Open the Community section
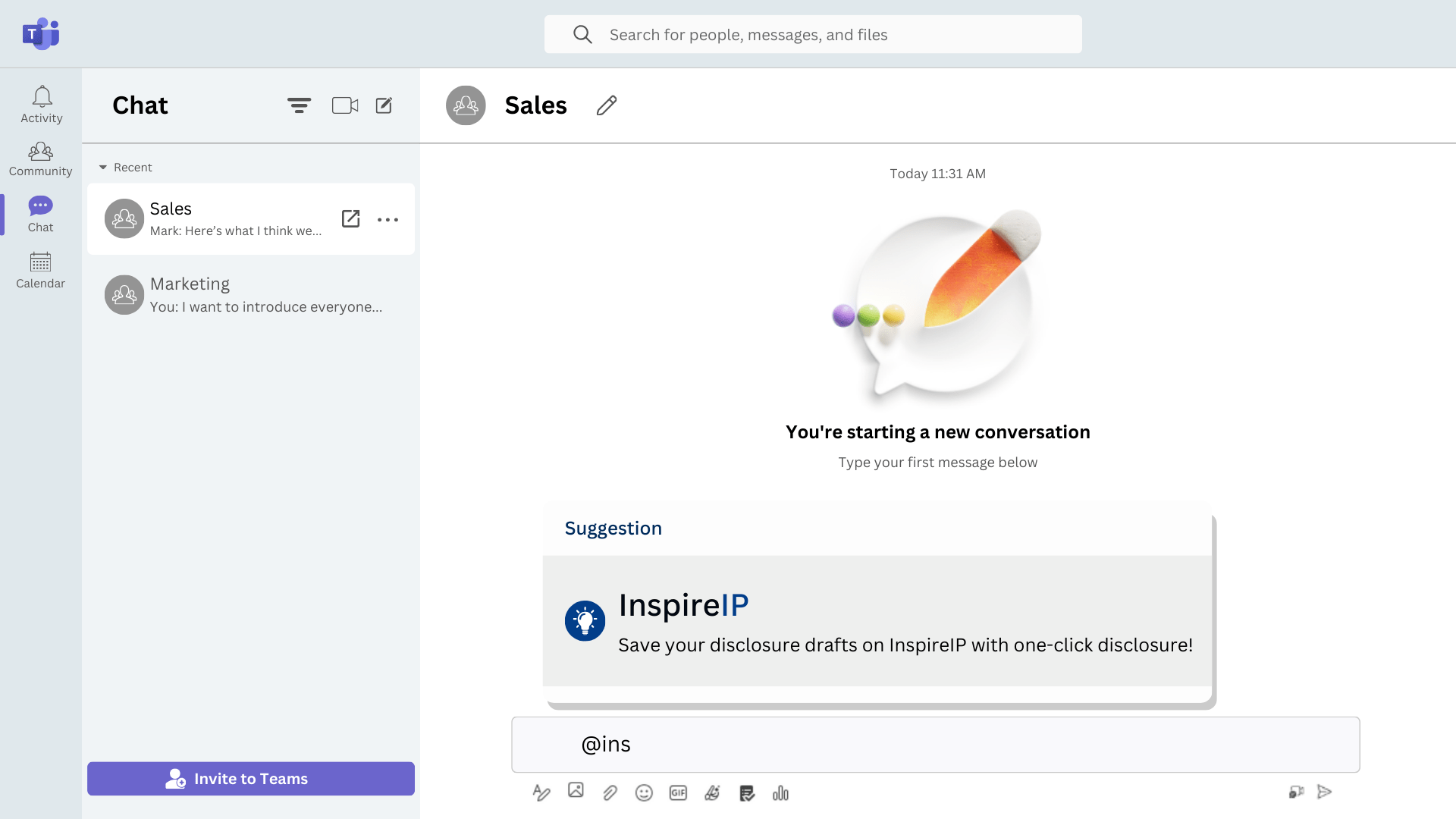 (x=41, y=158)
